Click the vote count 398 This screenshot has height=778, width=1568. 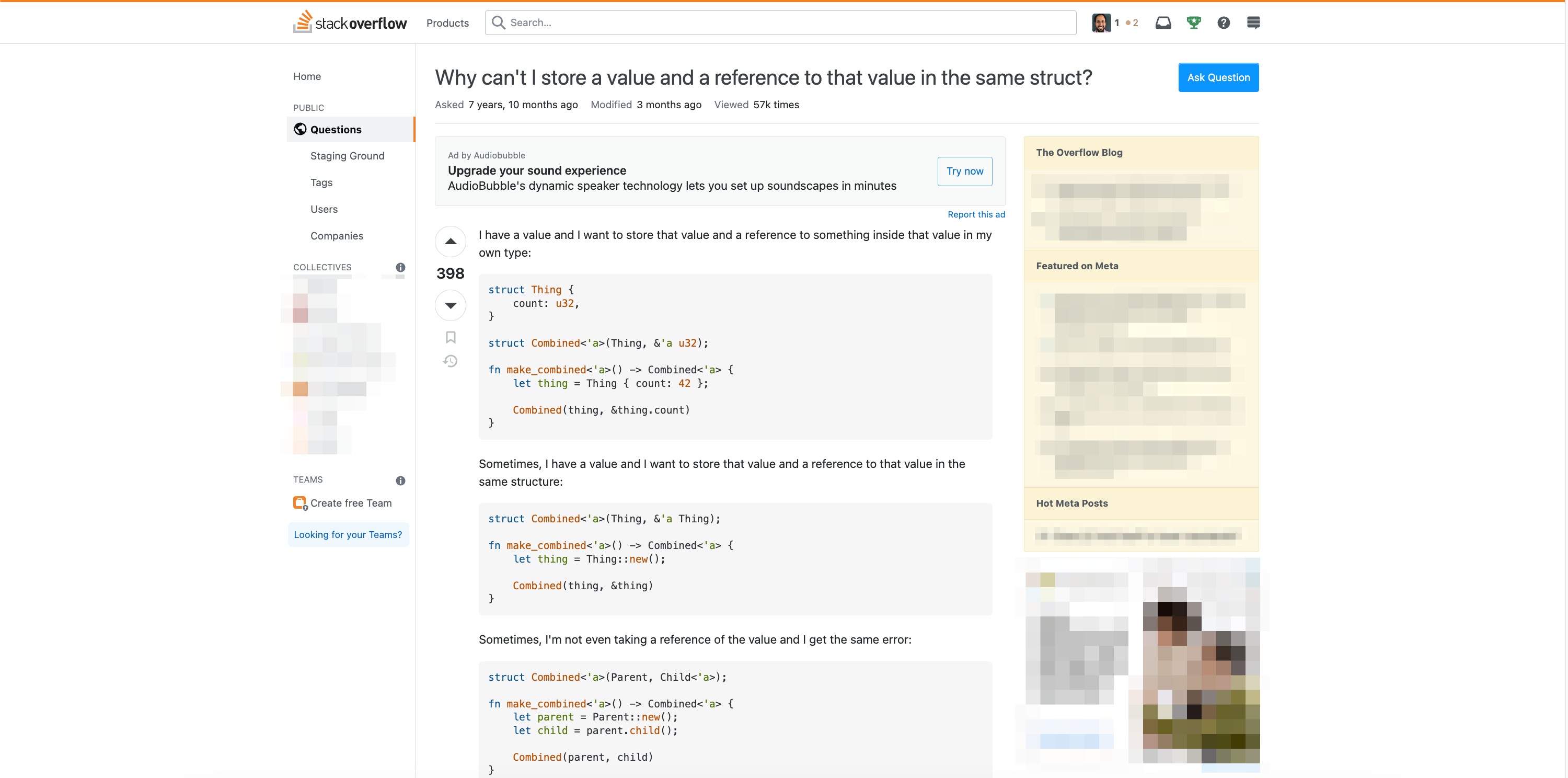pos(451,273)
